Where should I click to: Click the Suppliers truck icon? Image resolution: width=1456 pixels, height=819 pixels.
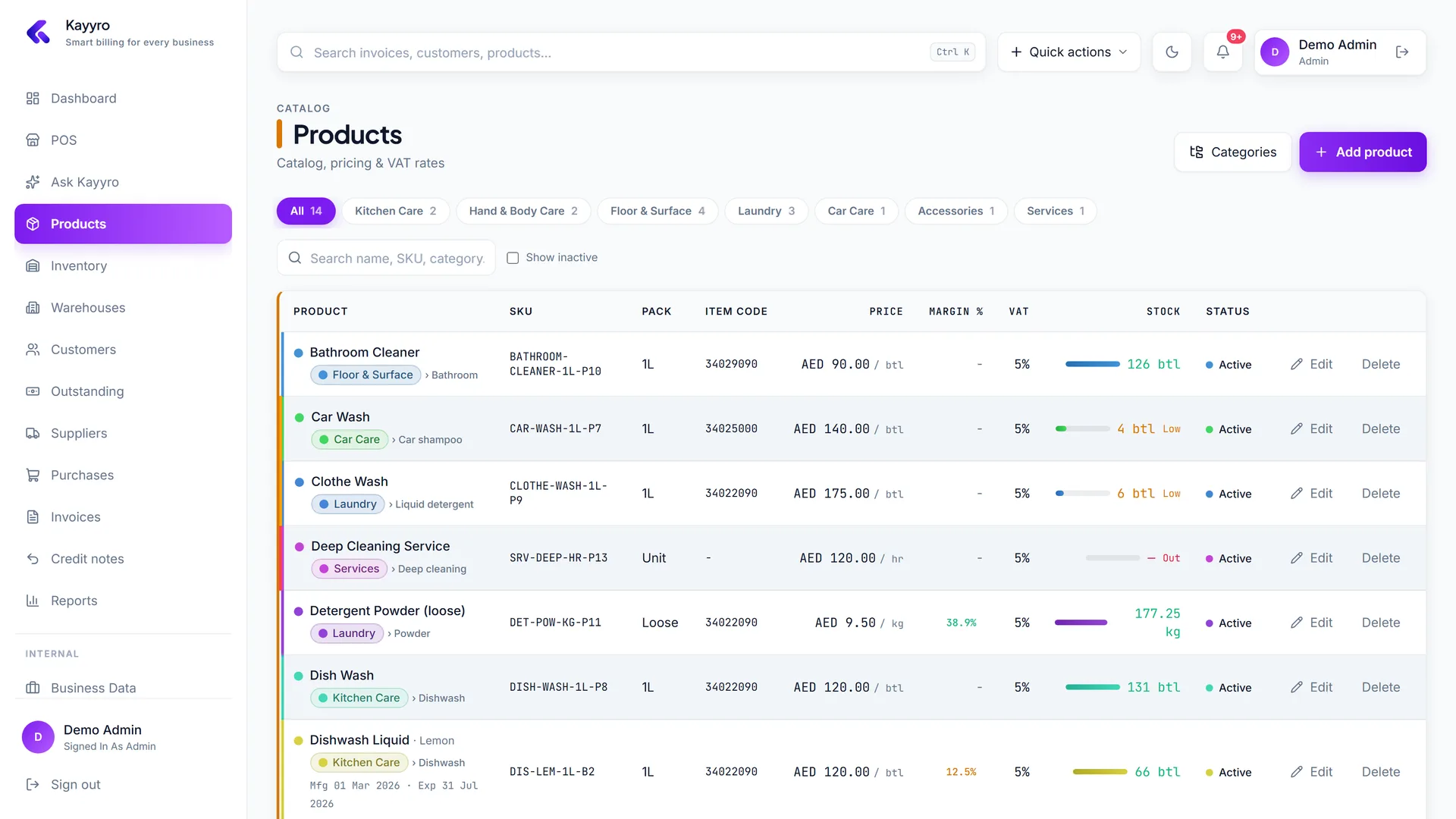(x=33, y=434)
